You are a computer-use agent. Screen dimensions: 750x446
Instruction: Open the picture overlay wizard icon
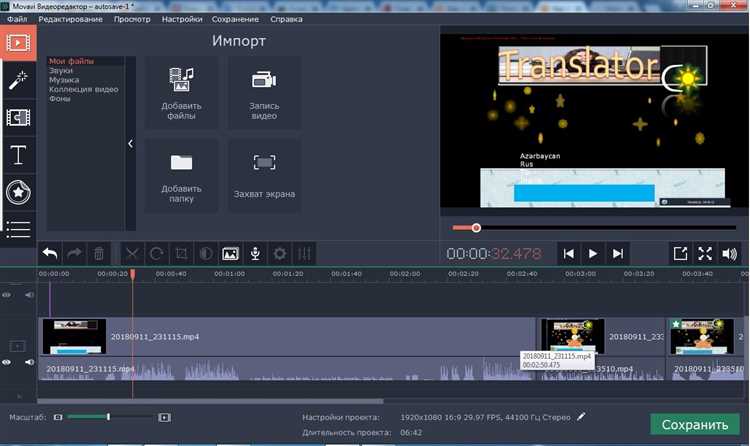point(230,253)
